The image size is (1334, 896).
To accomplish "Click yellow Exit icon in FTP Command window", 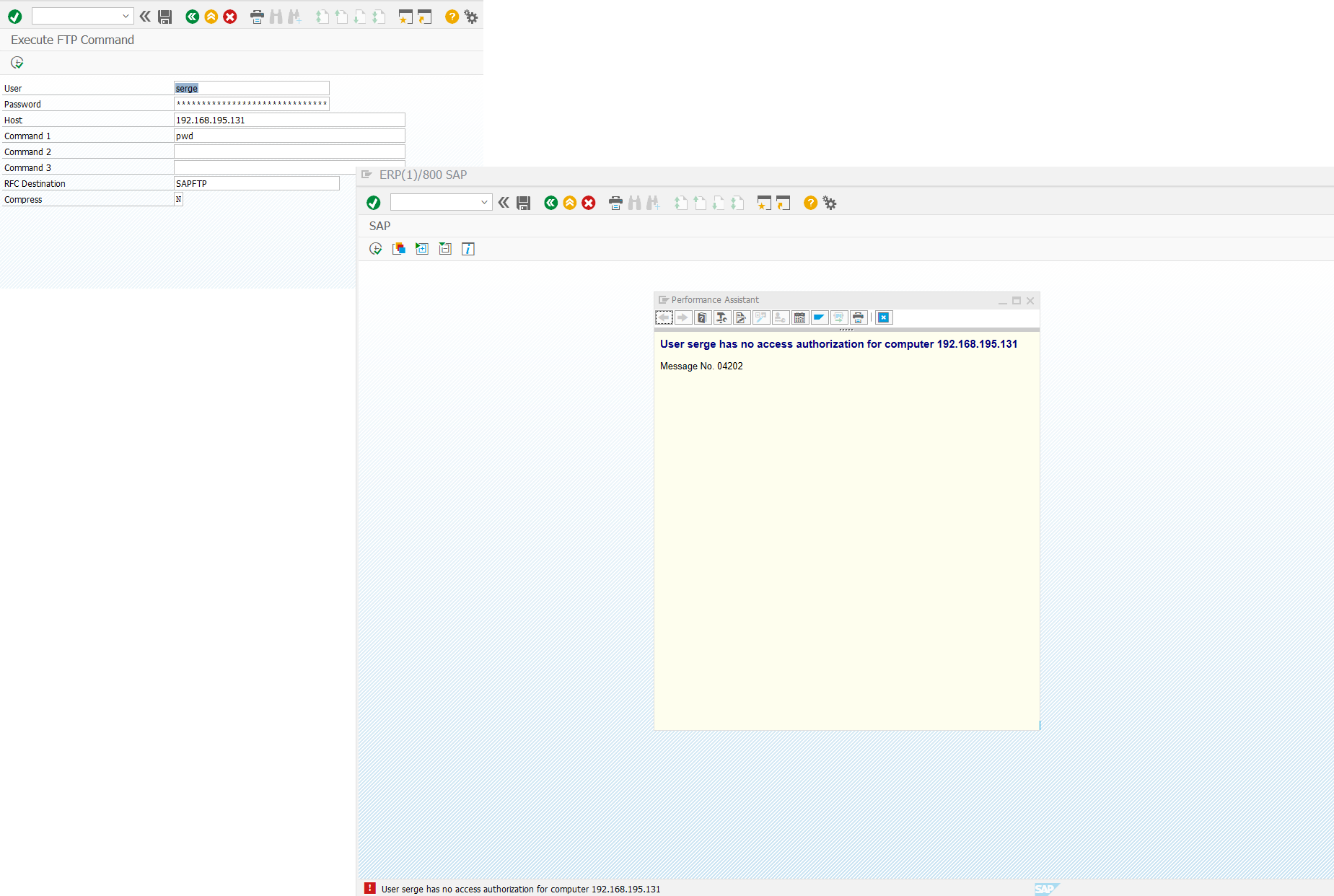I will click(x=211, y=17).
